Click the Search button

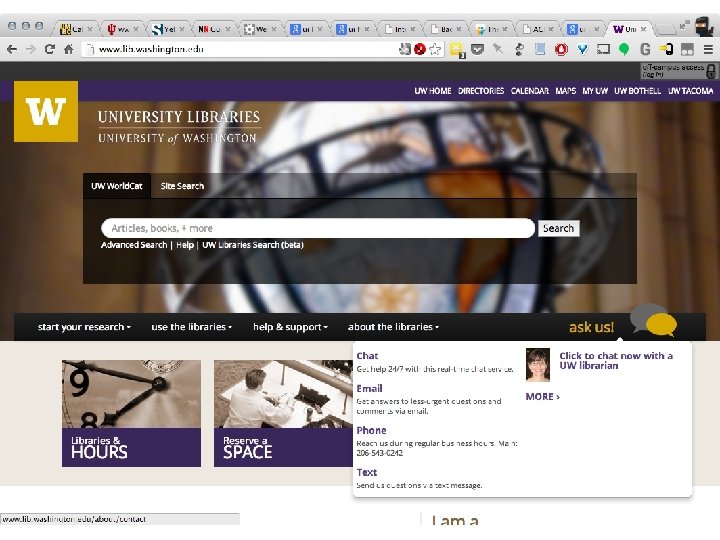[x=558, y=228]
